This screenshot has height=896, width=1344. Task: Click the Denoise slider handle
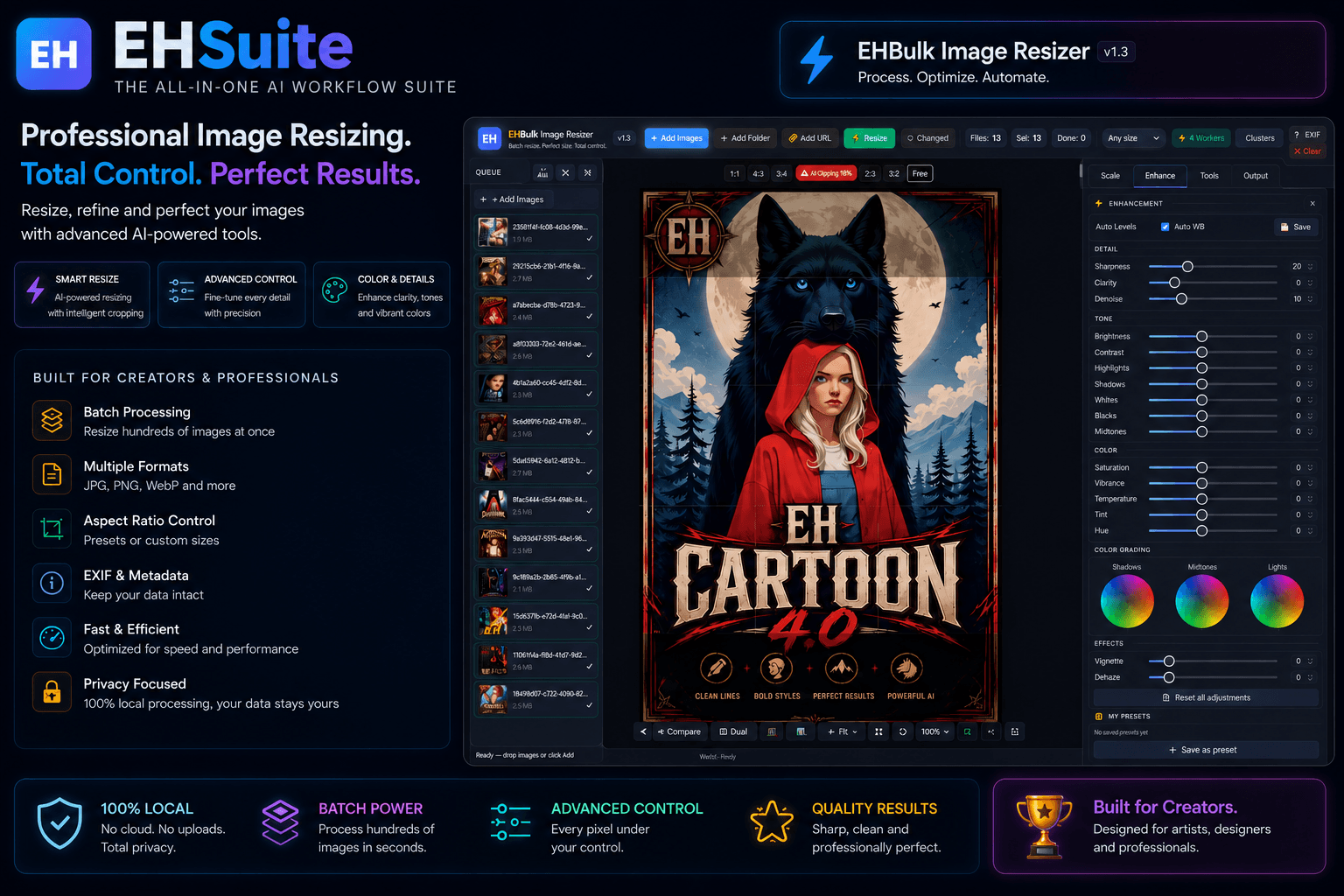click(1181, 298)
